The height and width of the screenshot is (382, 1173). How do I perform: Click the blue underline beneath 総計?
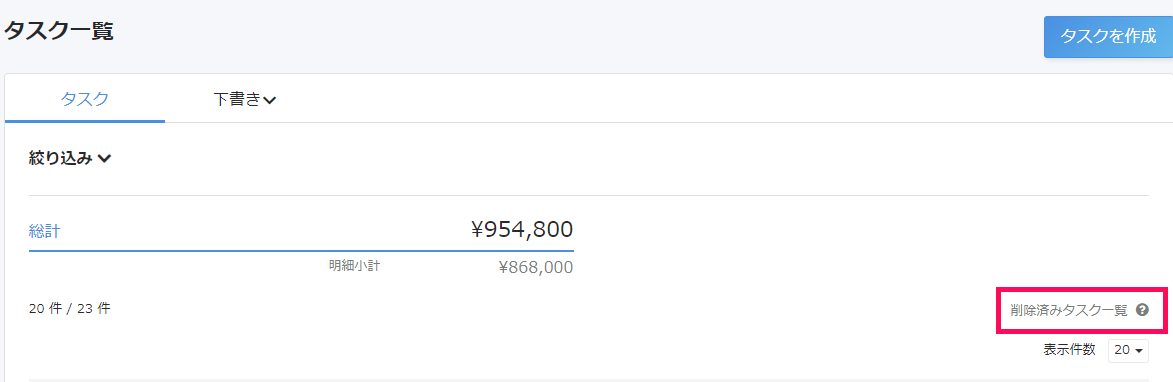(301, 250)
